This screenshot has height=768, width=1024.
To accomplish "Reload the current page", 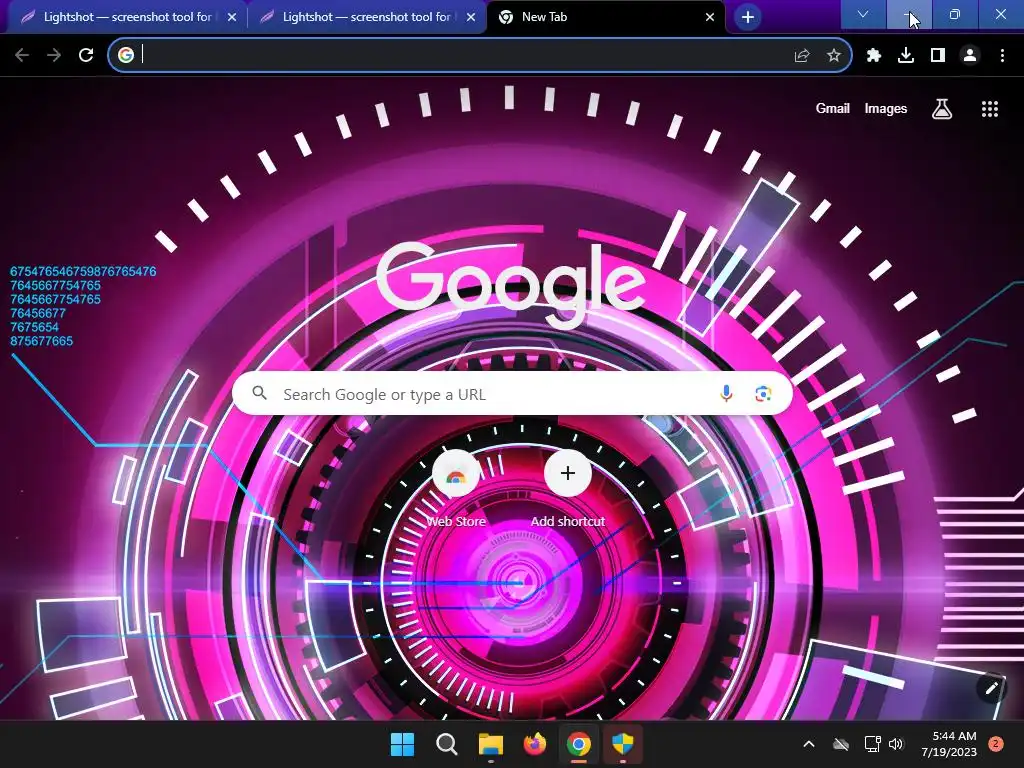I will click(86, 56).
